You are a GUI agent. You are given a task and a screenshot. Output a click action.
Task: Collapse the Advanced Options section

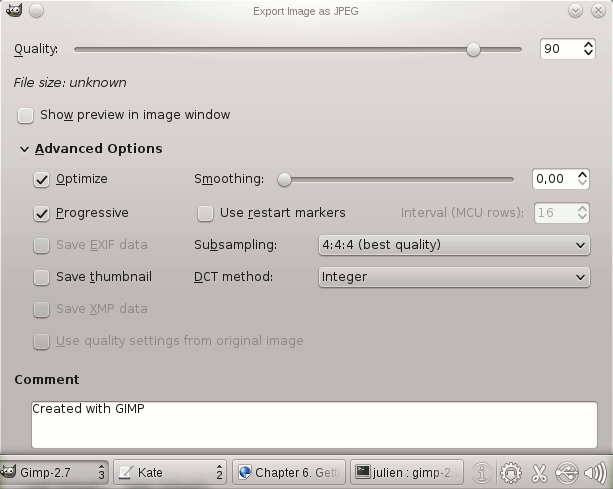click(x=24, y=149)
